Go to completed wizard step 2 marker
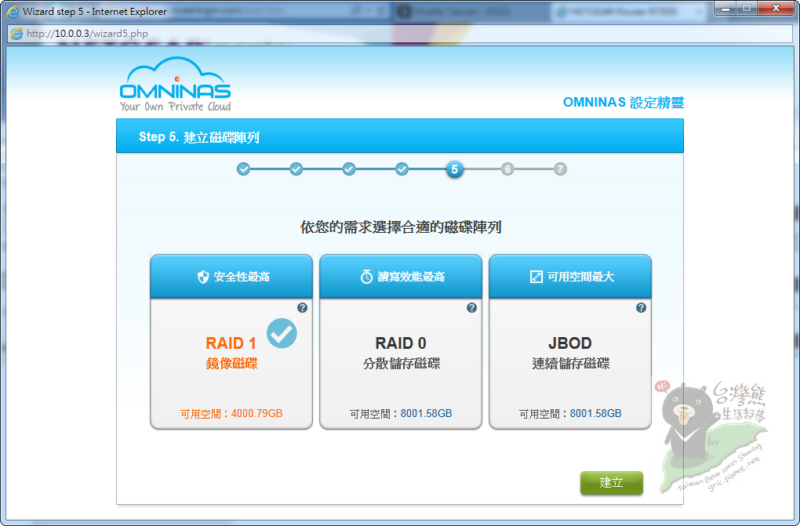Viewport: 800px width, 526px height. tap(296, 169)
